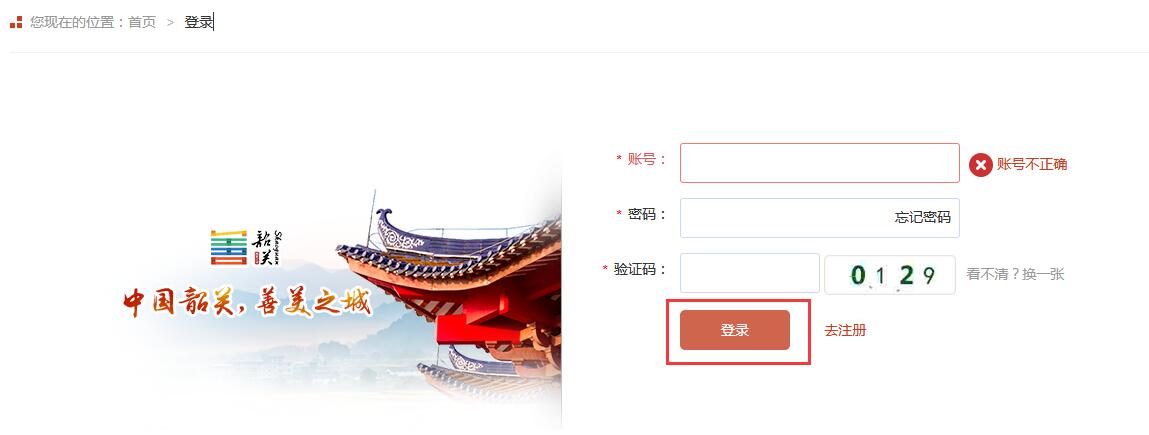Click the red squares breadcrumb icon

click(x=16, y=22)
